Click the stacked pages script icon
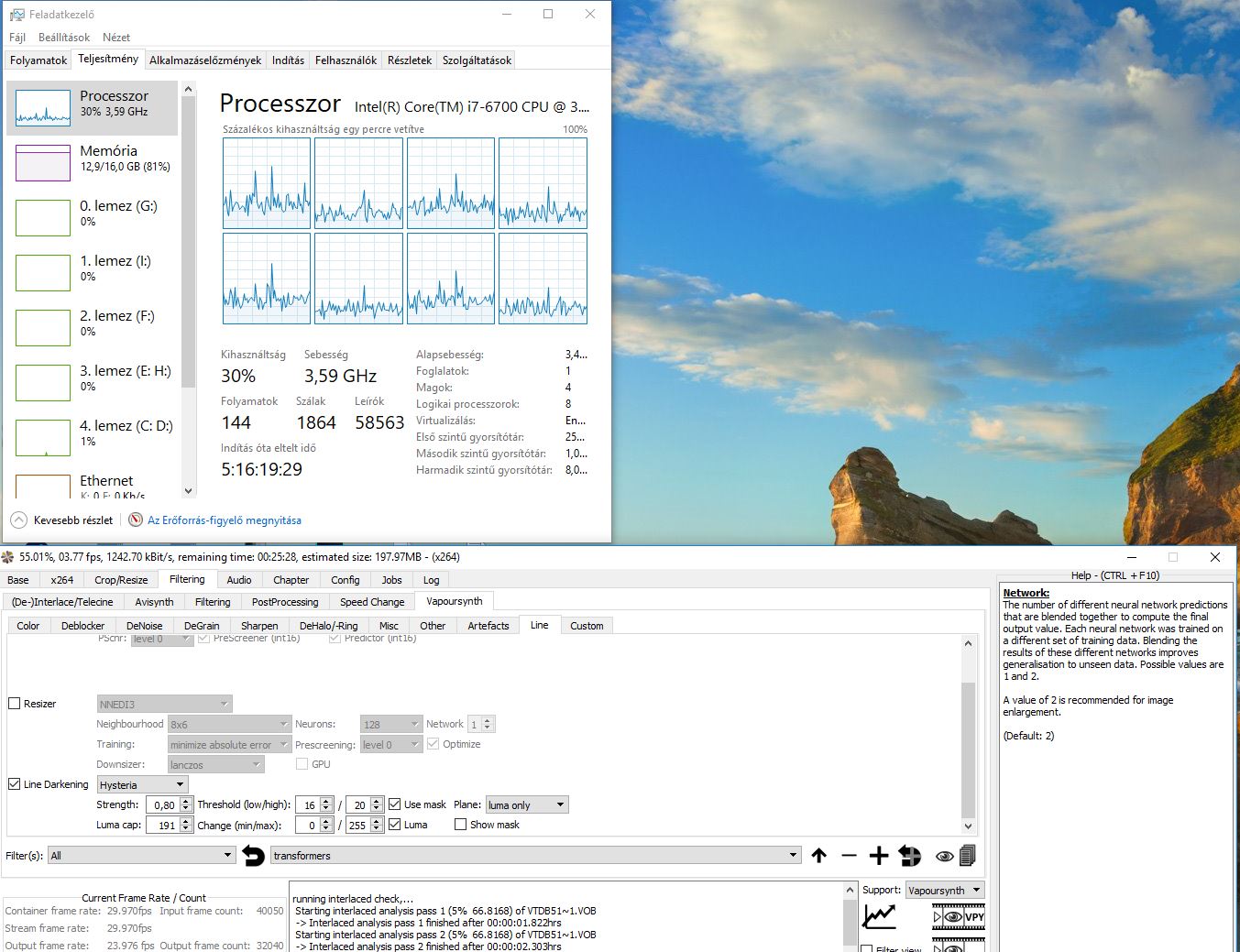 click(x=967, y=856)
